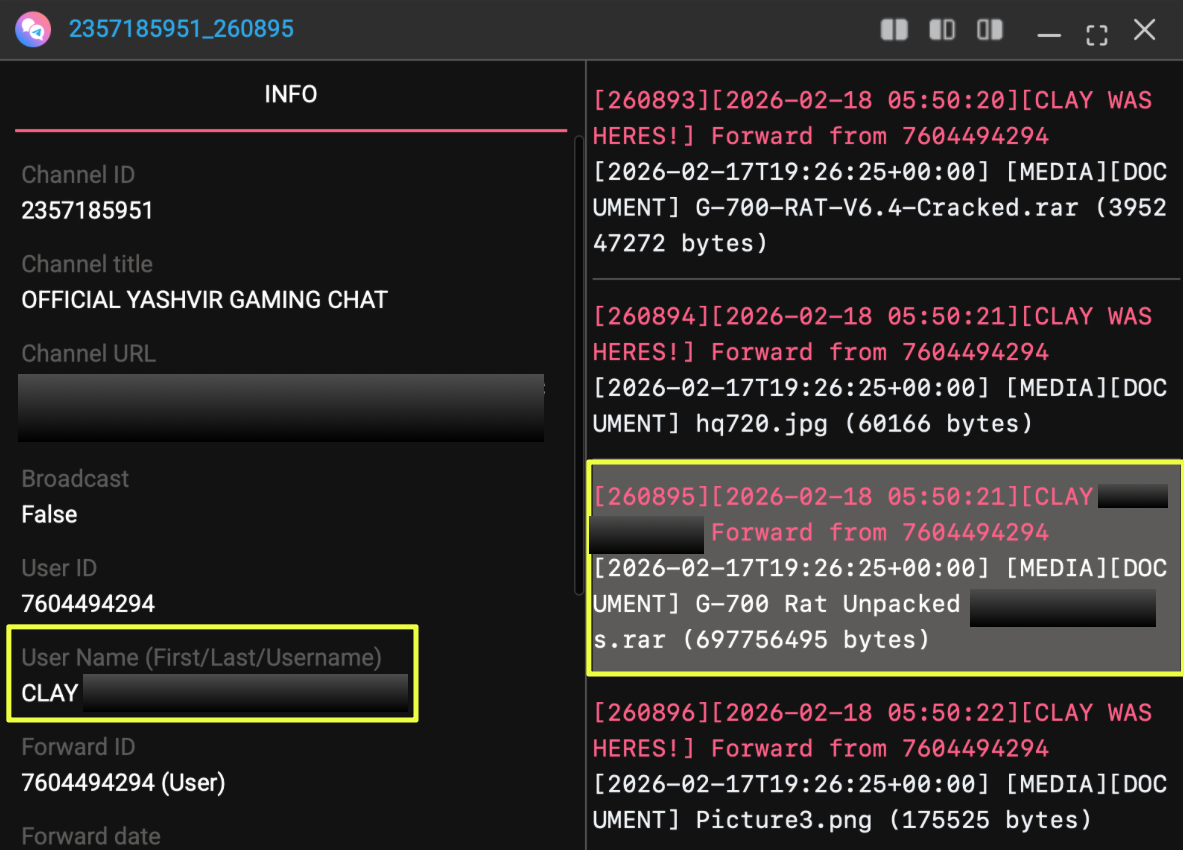Click the Forward ID 7604494294 (User) value
This screenshot has width=1184, height=850.
(123, 782)
